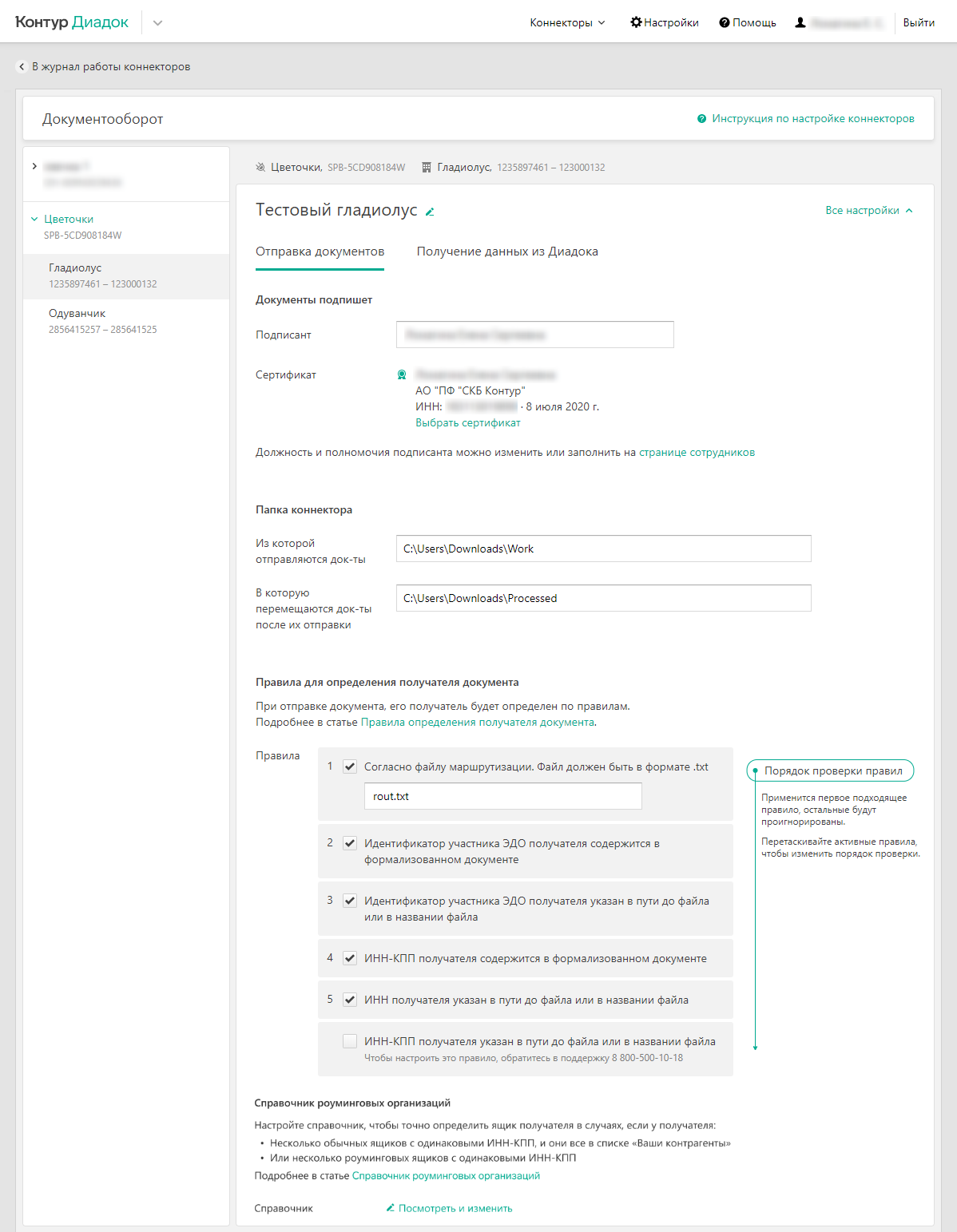Go back via 'В журнал работы коннекторов'

(x=111, y=67)
